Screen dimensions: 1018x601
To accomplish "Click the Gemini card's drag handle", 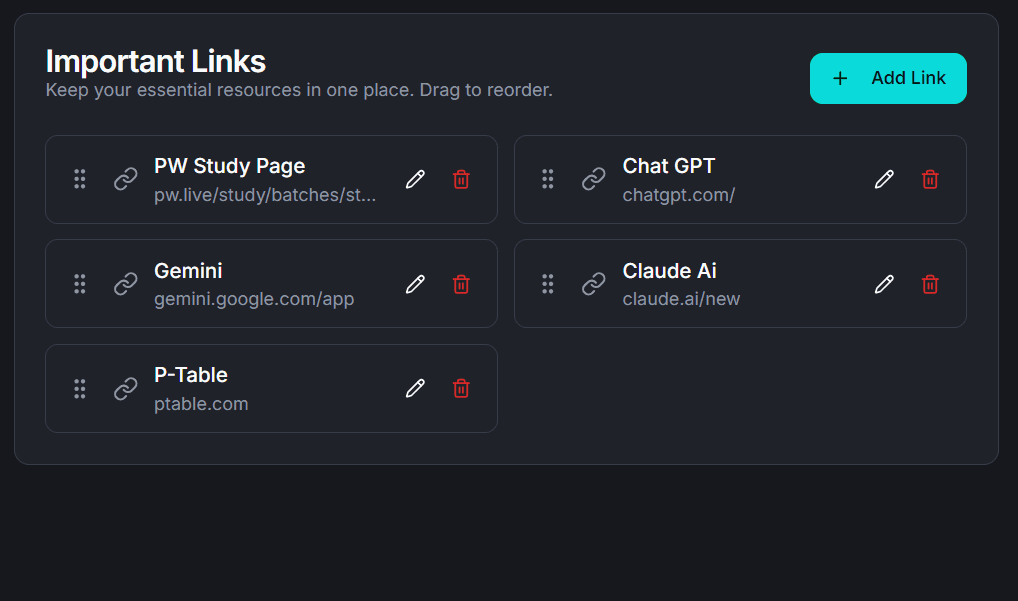I will click(80, 284).
